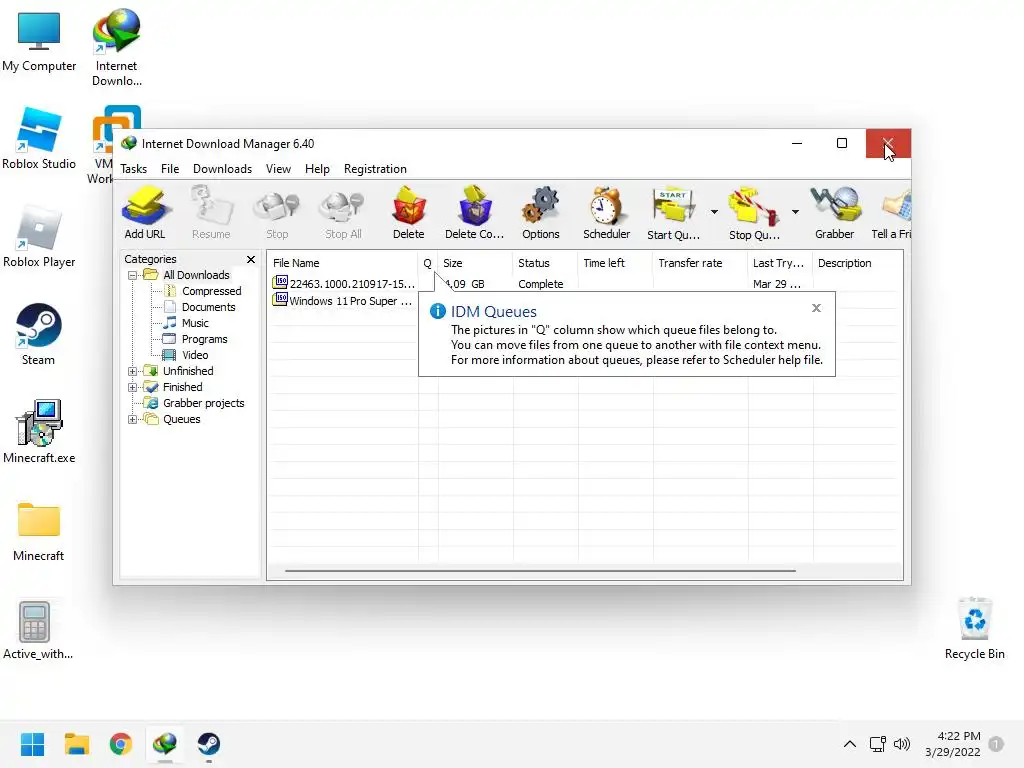
Task: Click the Tell a Friend toolbar icon
Action: (x=892, y=213)
